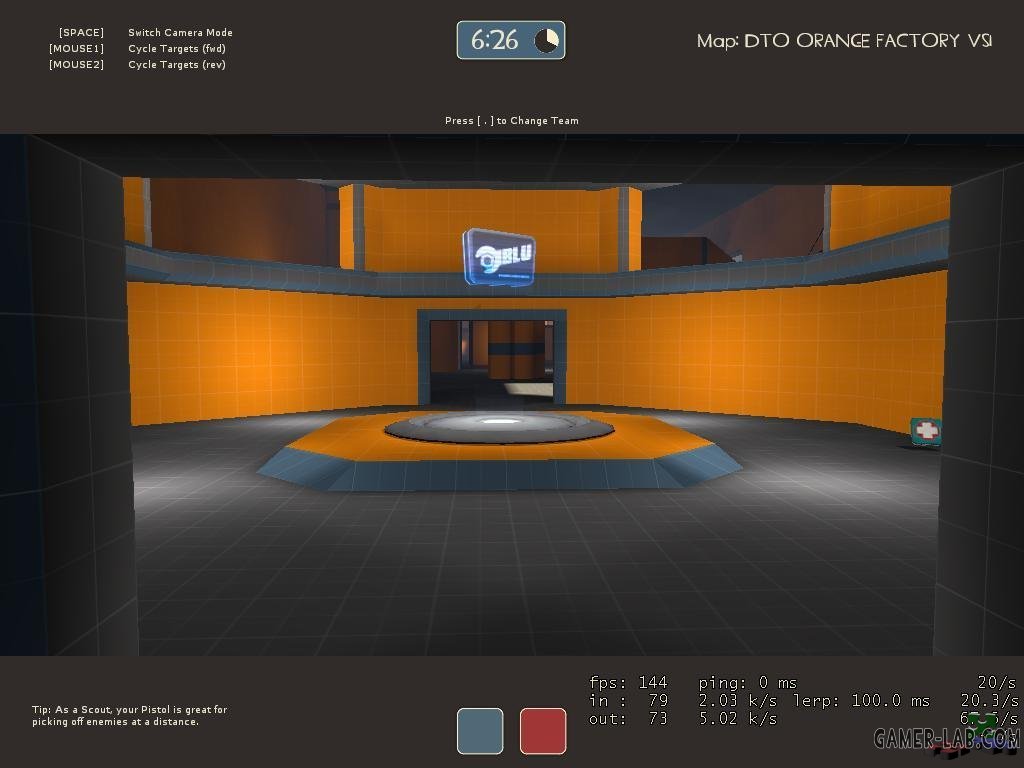Click 'Press [ . ] to Change Team' text
Screen dimensions: 1024x768
coord(511,121)
